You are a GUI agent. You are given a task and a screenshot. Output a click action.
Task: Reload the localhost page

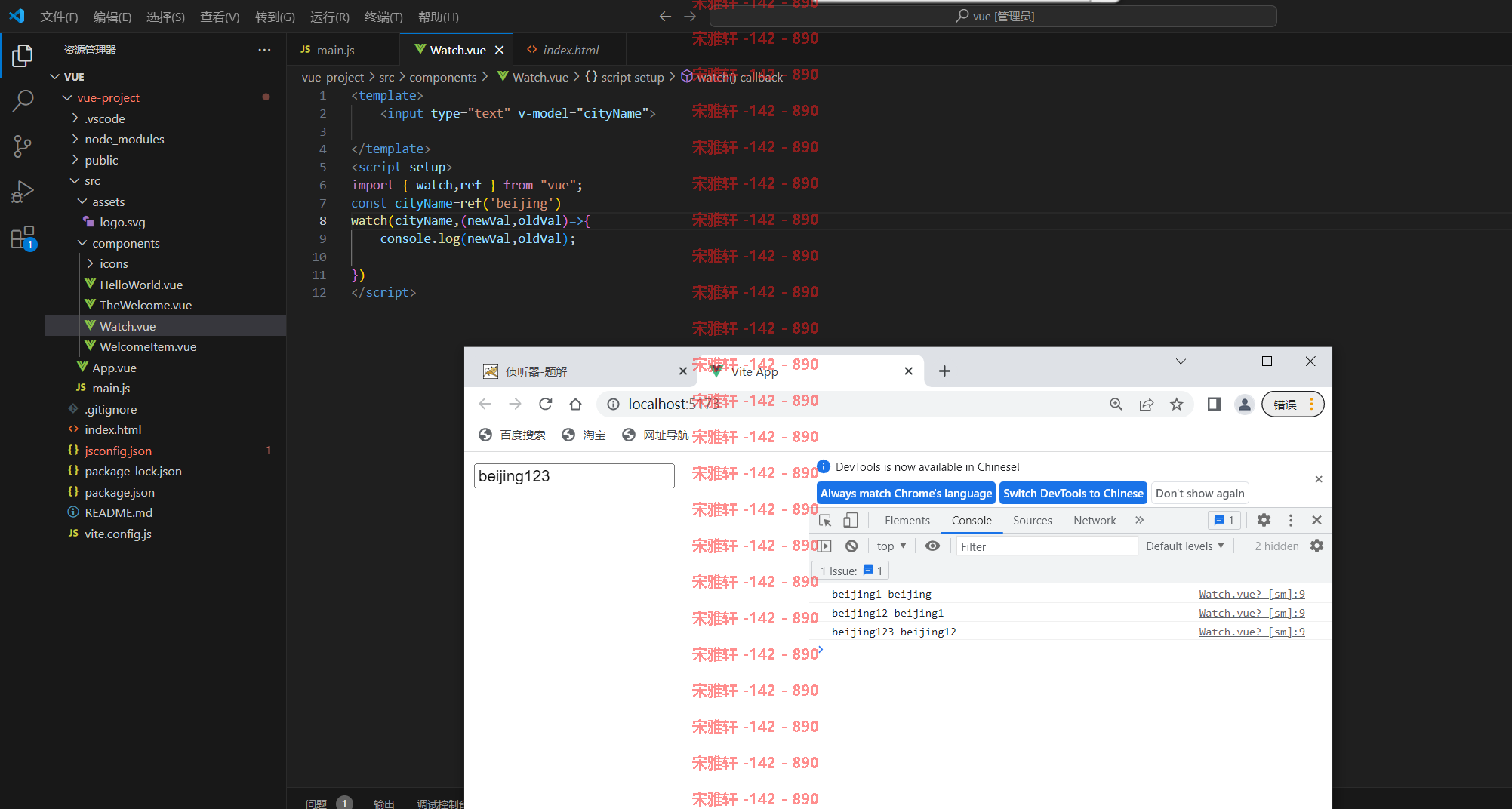(545, 404)
